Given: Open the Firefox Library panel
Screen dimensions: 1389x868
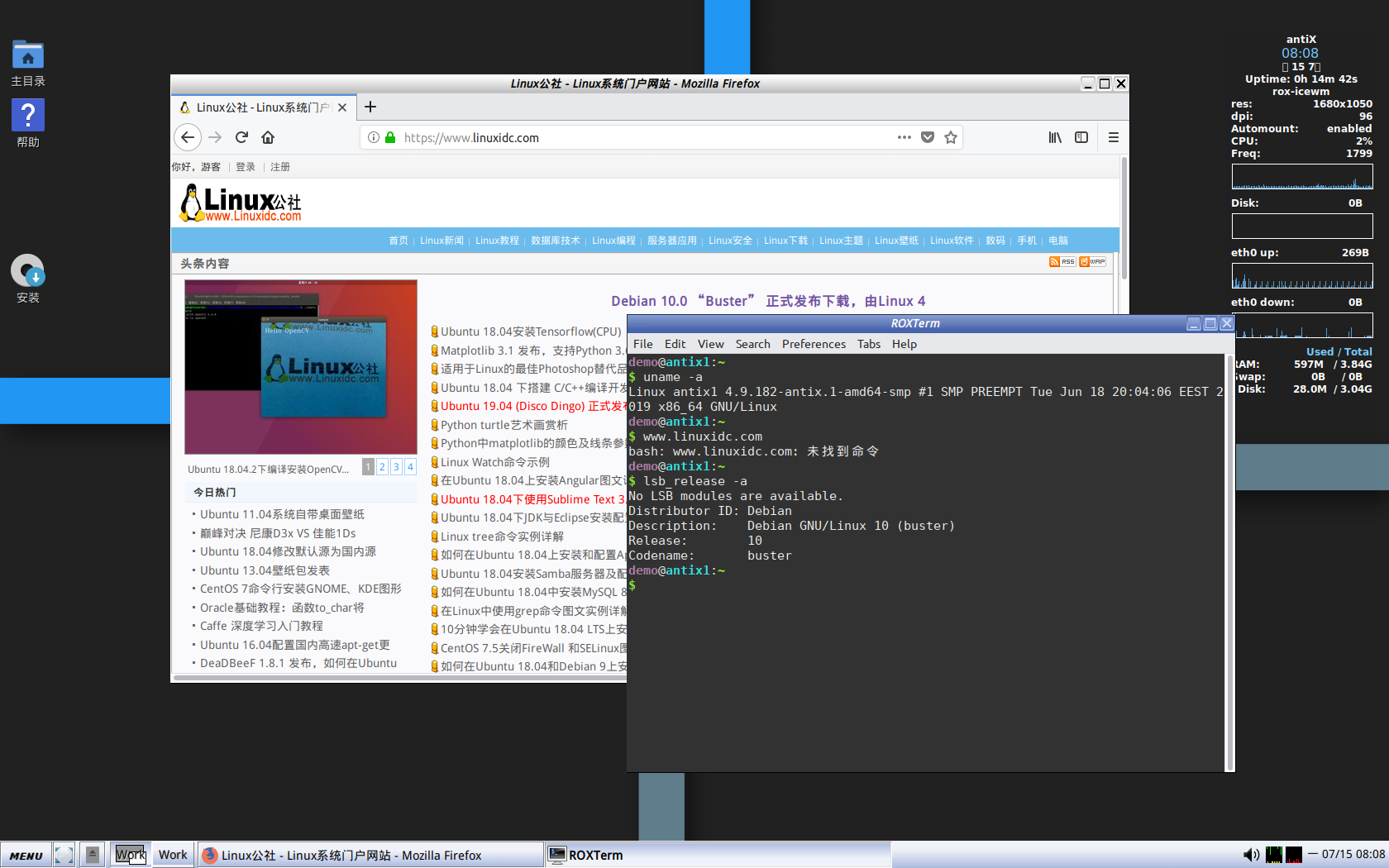Looking at the screenshot, I should (1054, 137).
